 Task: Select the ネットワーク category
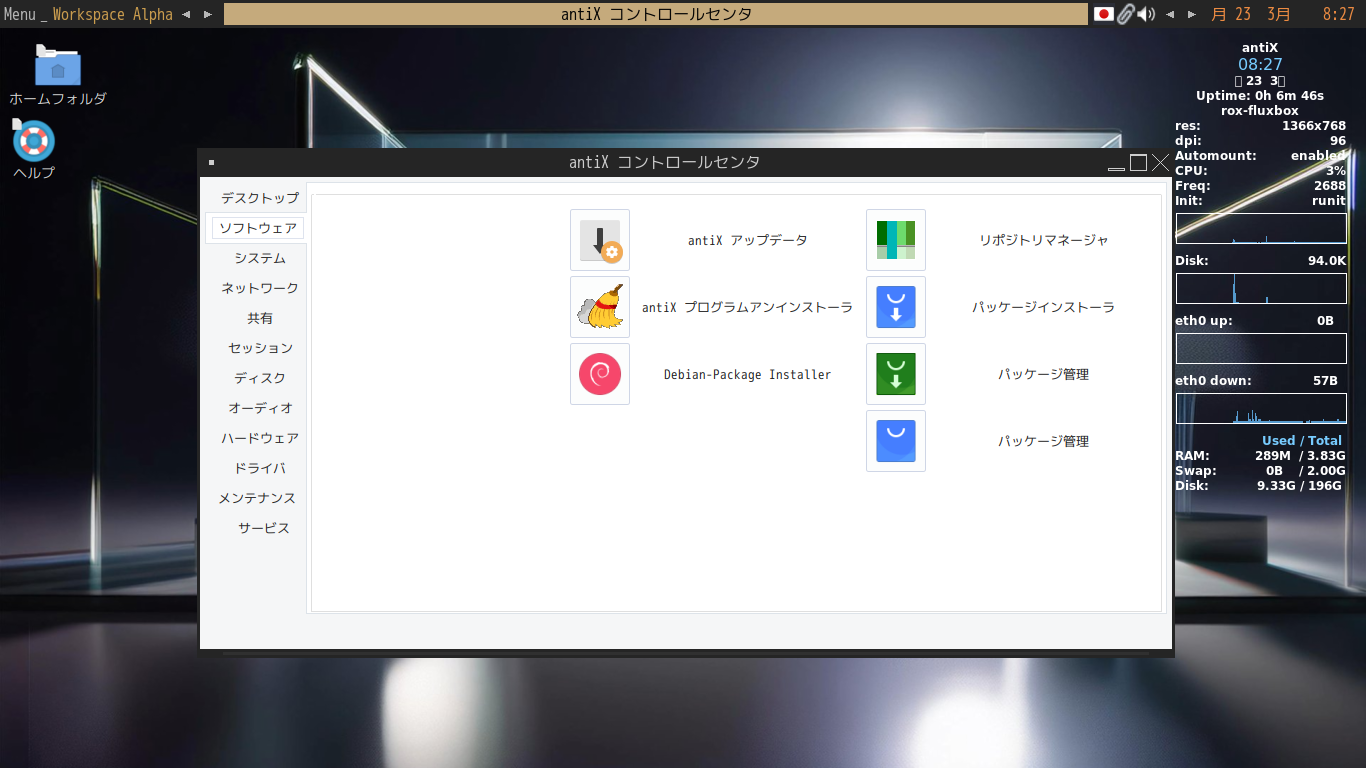(257, 288)
